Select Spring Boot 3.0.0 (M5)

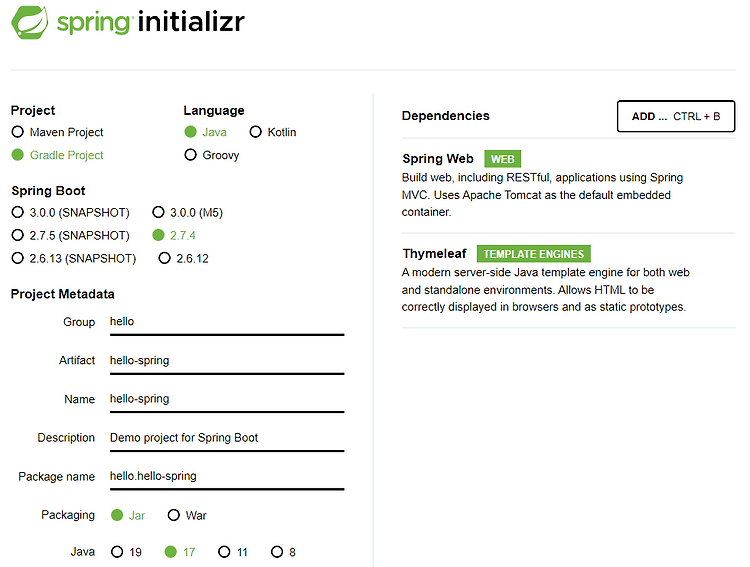(x=158, y=212)
